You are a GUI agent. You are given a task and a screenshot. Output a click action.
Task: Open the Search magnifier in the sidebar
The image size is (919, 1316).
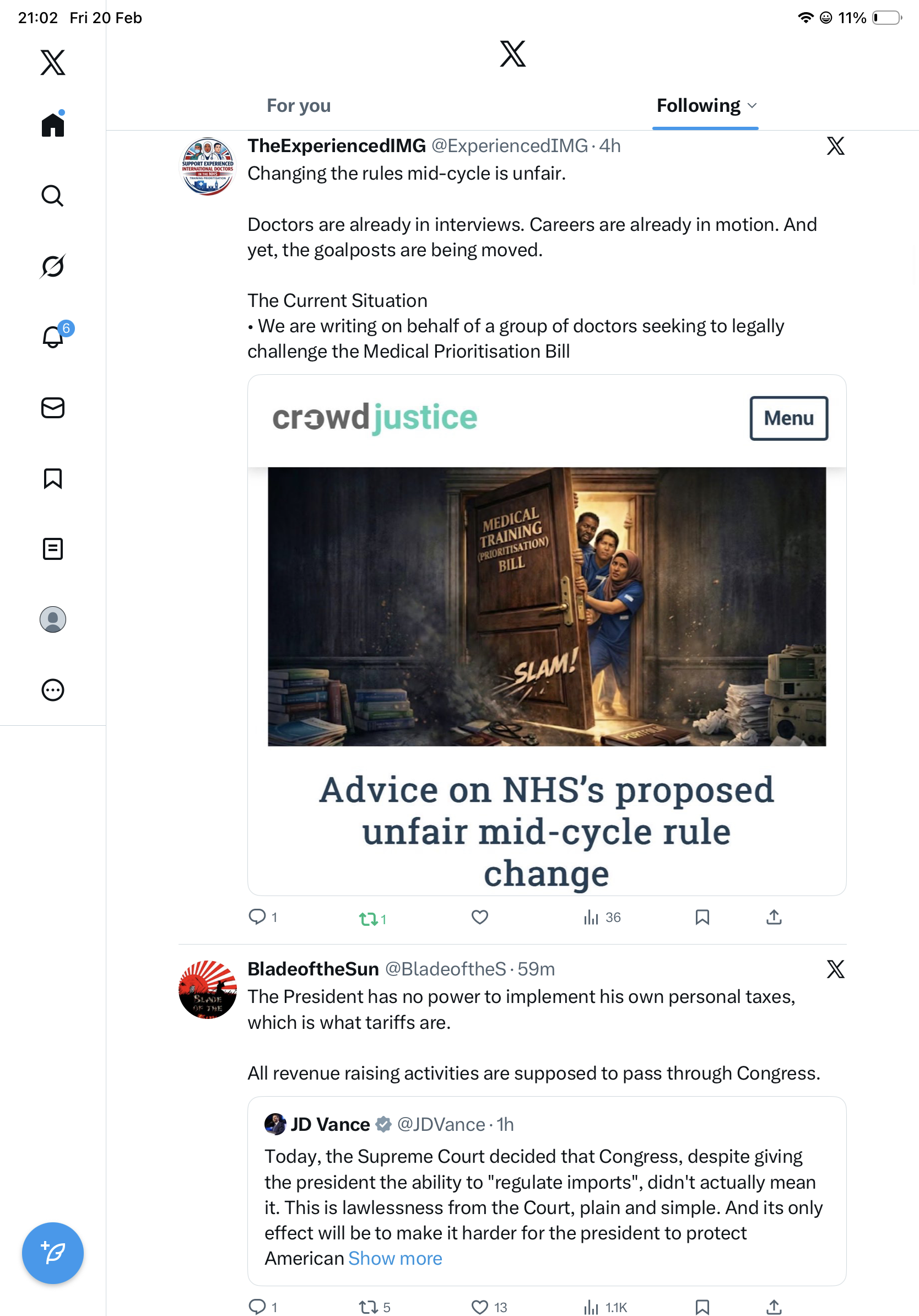pos(53,196)
